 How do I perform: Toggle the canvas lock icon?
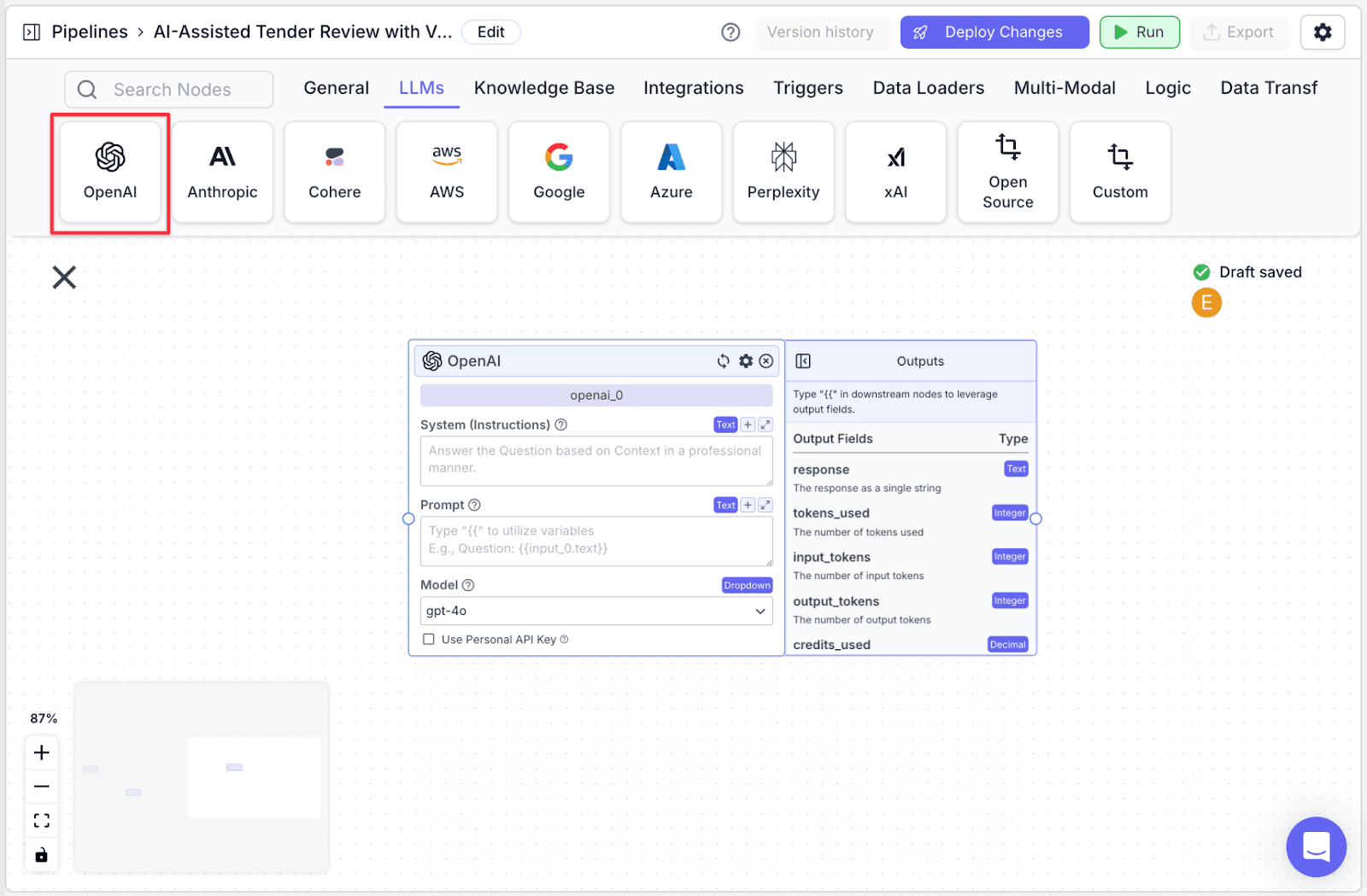pyautogui.click(x=41, y=855)
